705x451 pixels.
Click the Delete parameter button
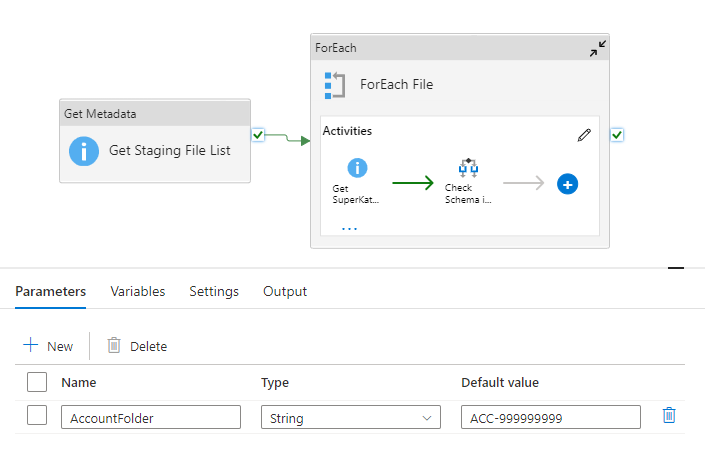137,346
